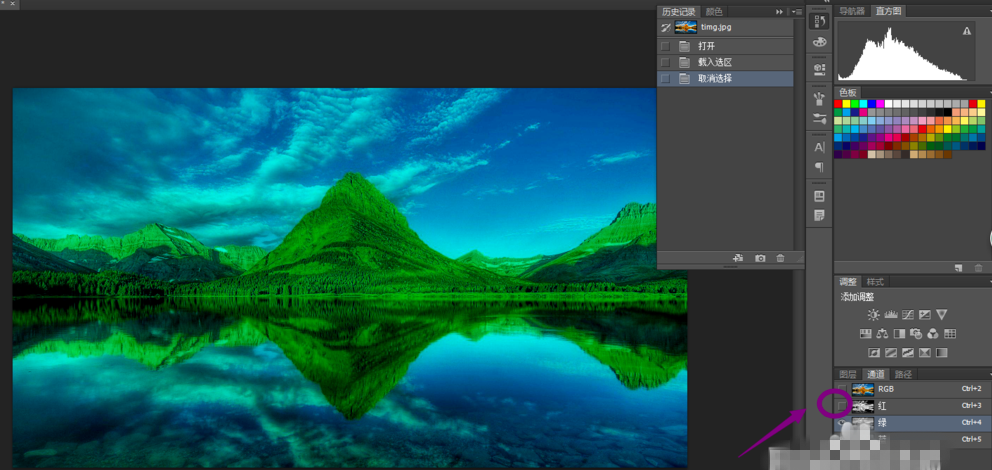Click the histogram cached data warning icon
Screen dimensions: 992x470
966,31
